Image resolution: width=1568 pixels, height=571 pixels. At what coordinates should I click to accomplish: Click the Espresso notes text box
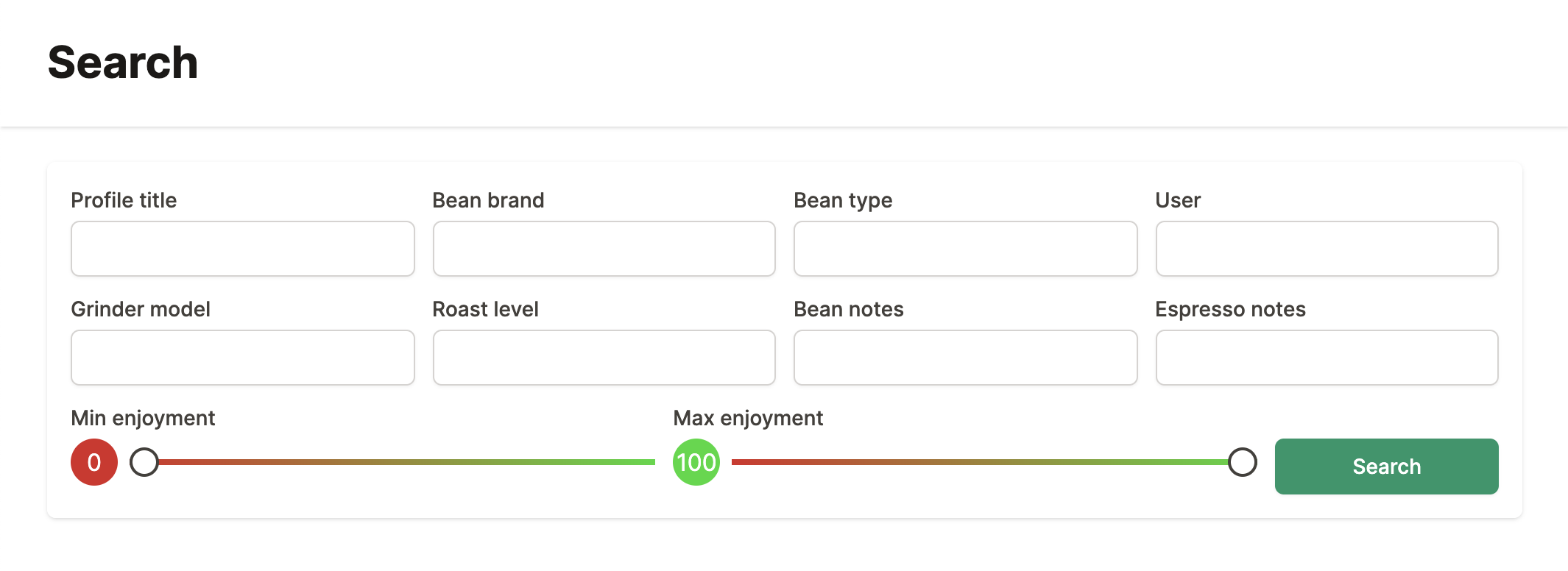[1327, 358]
